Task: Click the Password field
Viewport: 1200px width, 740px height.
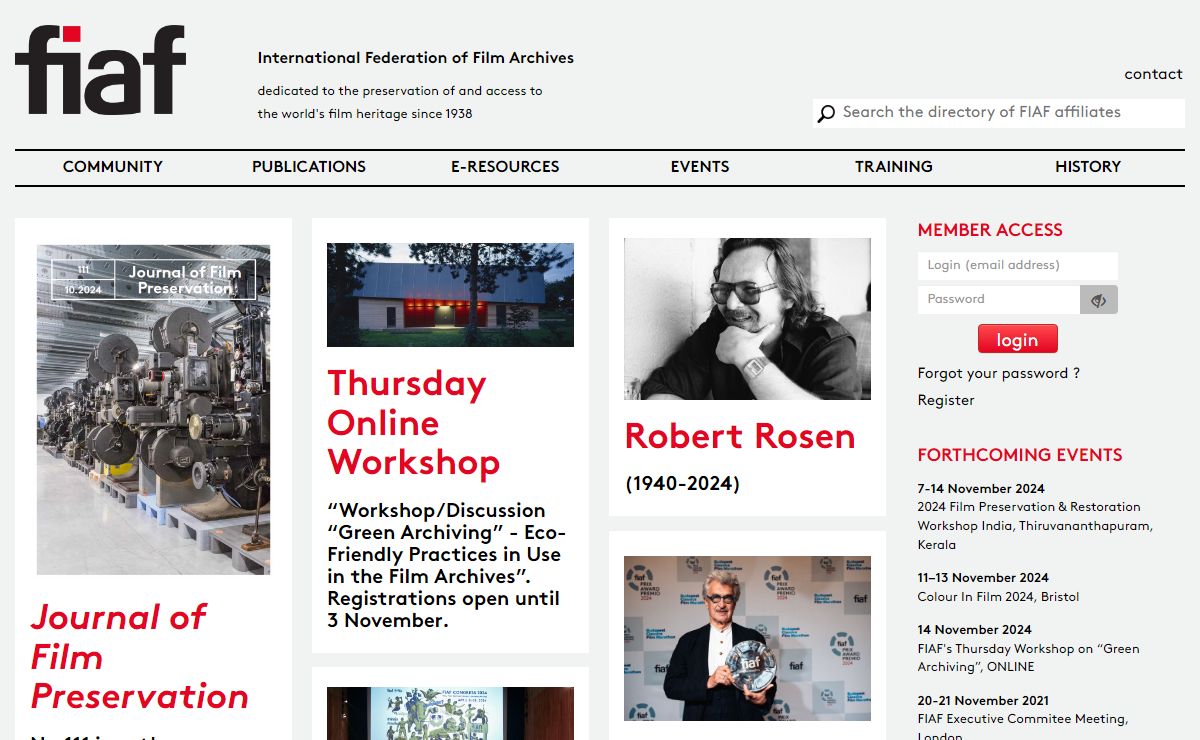Action: click(999, 299)
